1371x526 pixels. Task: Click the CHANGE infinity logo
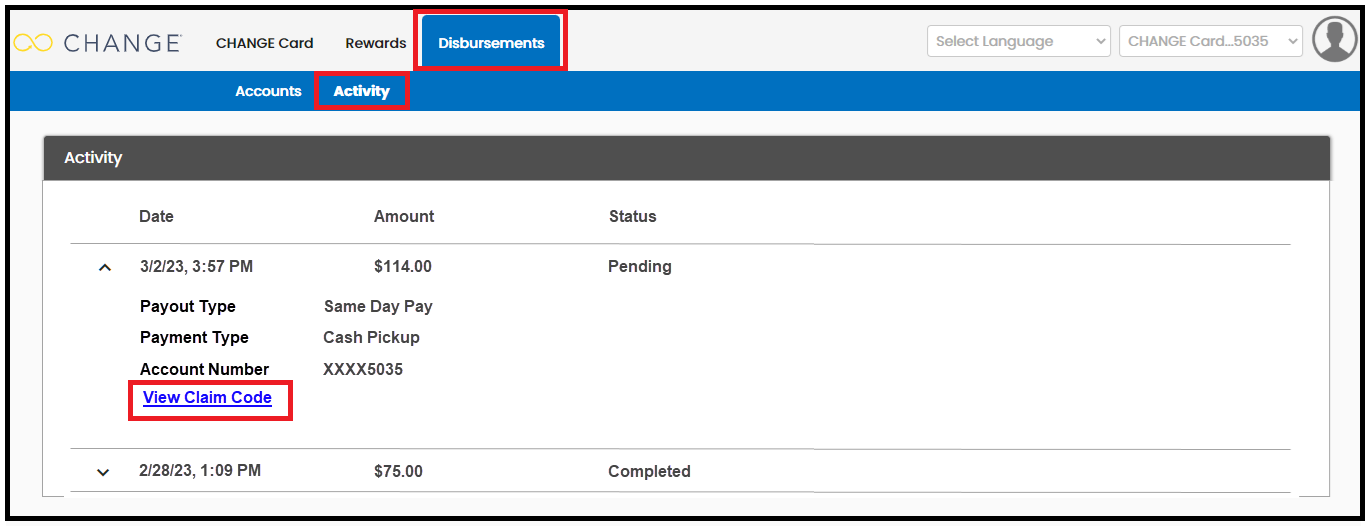pyautogui.click(x=96, y=42)
